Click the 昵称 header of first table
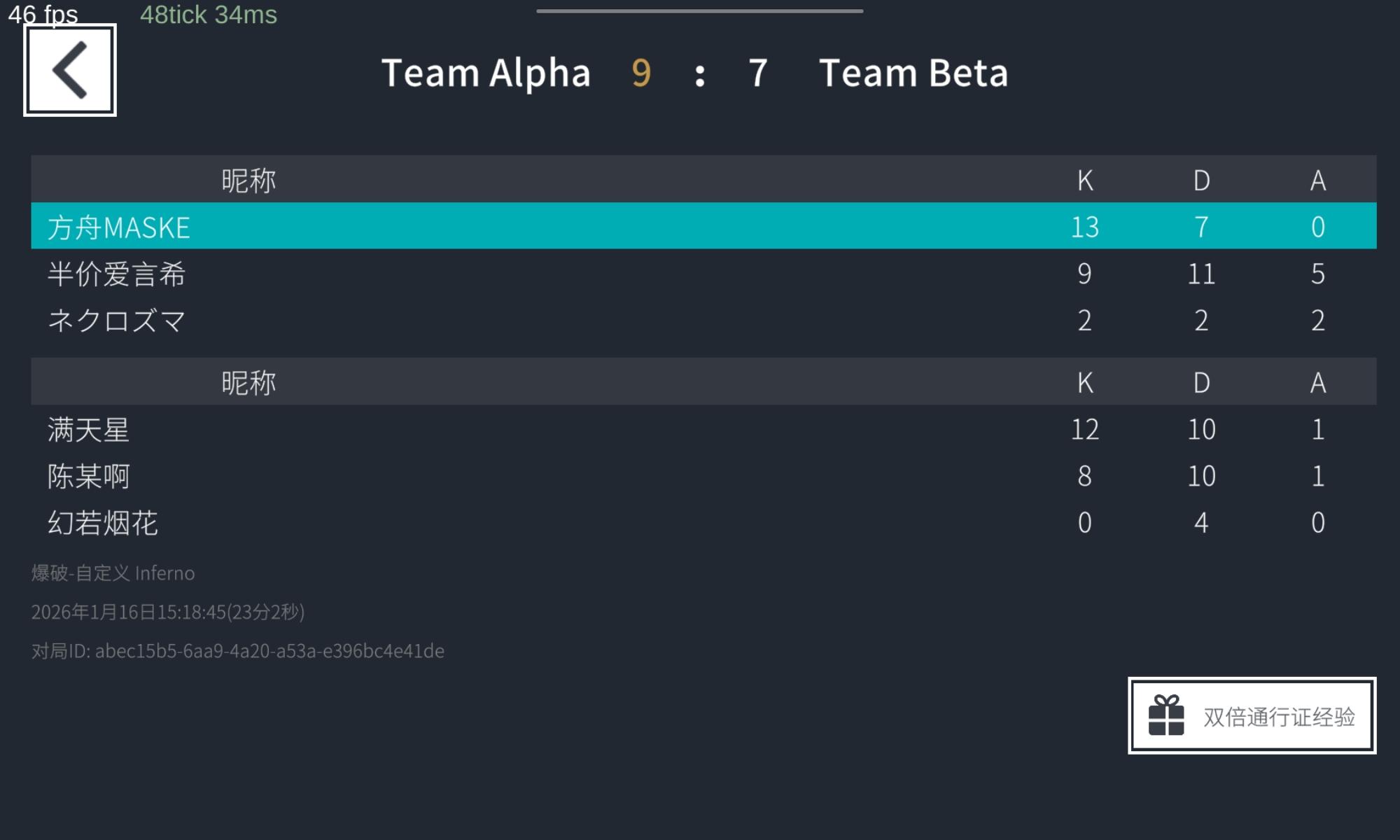This screenshot has width=1400, height=840. (248, 180)
